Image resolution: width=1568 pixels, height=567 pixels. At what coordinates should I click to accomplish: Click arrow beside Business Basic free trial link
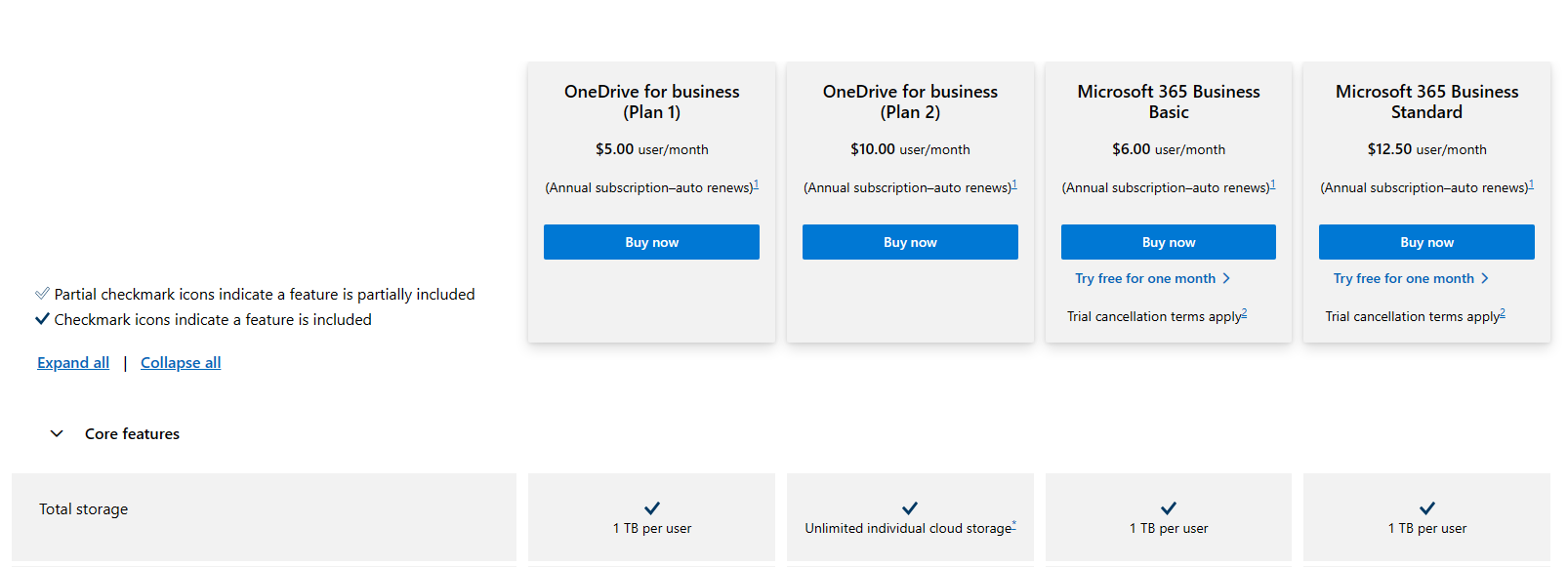pos(1226,279)
